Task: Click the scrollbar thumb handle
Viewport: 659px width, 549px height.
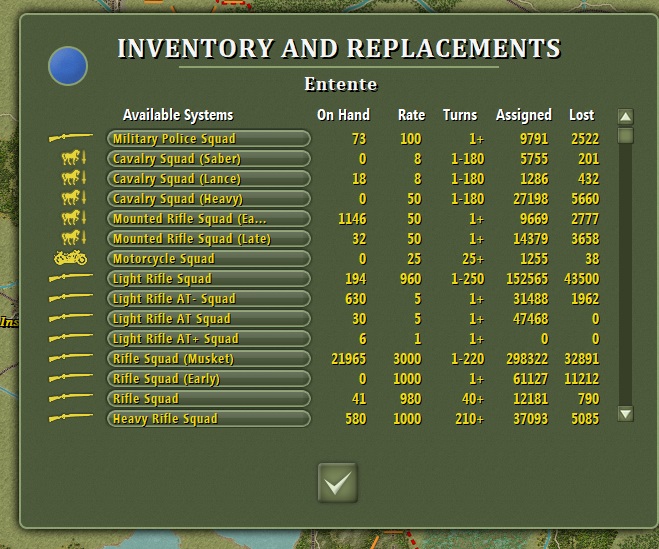Action: click(626, 136)
